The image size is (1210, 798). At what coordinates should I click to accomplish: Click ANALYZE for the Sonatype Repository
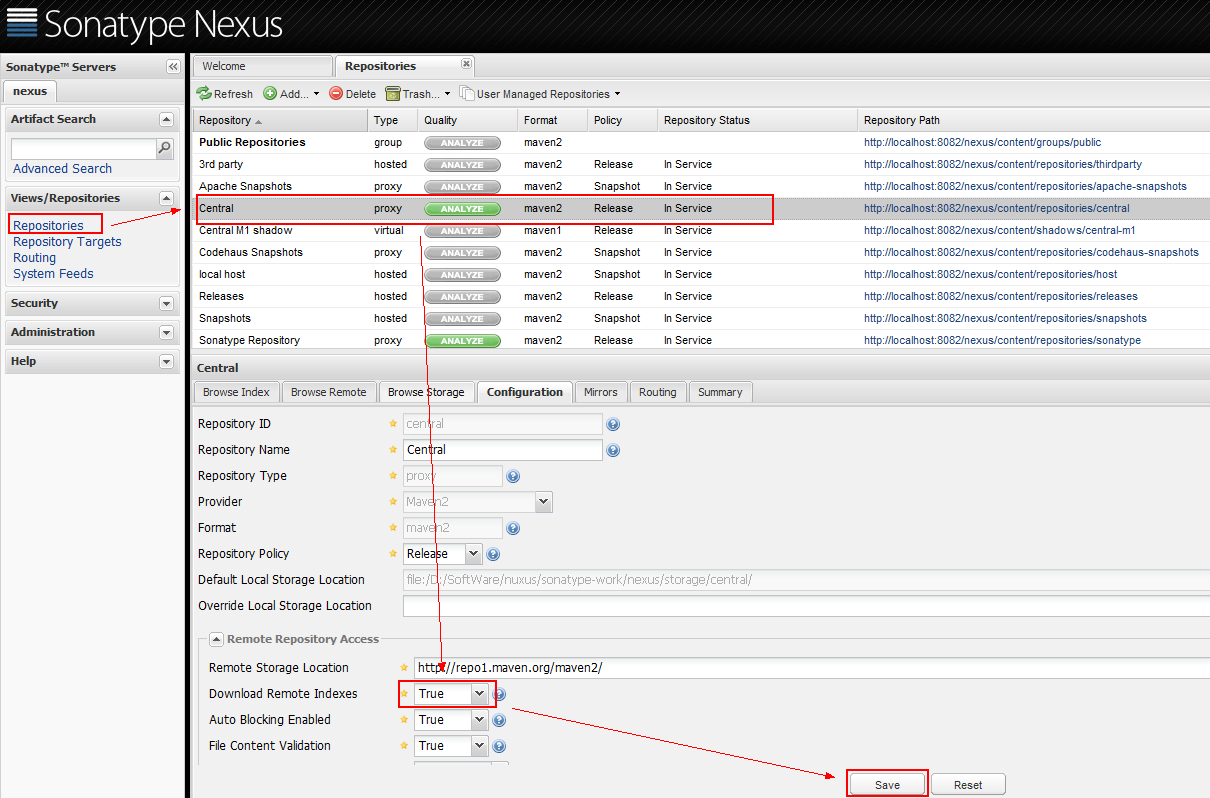tap(462, 341)
